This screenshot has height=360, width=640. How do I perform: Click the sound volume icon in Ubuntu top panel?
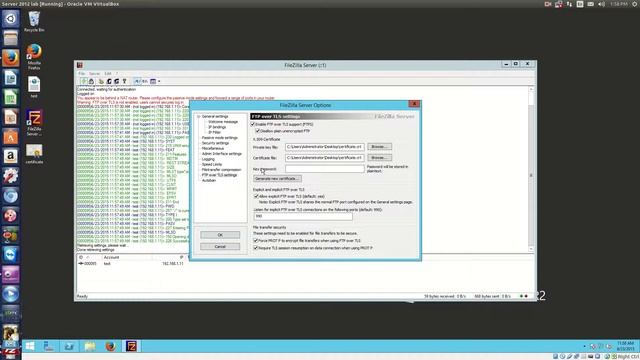pyautogui.click(x=602, y=4)
